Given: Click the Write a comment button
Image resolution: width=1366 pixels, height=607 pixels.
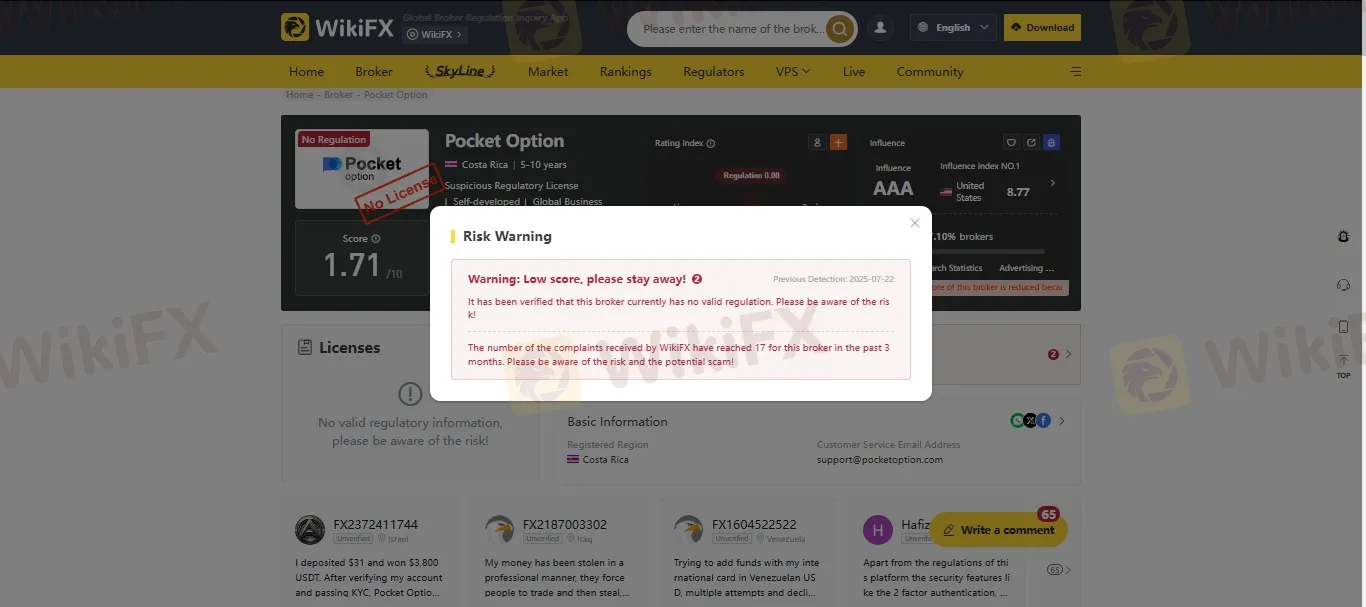Looking at the screenshot, I should [998, 530].
